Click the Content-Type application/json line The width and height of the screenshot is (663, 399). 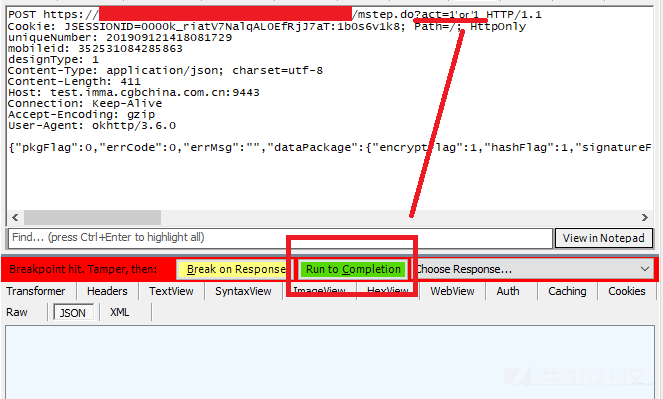point(165,71)
